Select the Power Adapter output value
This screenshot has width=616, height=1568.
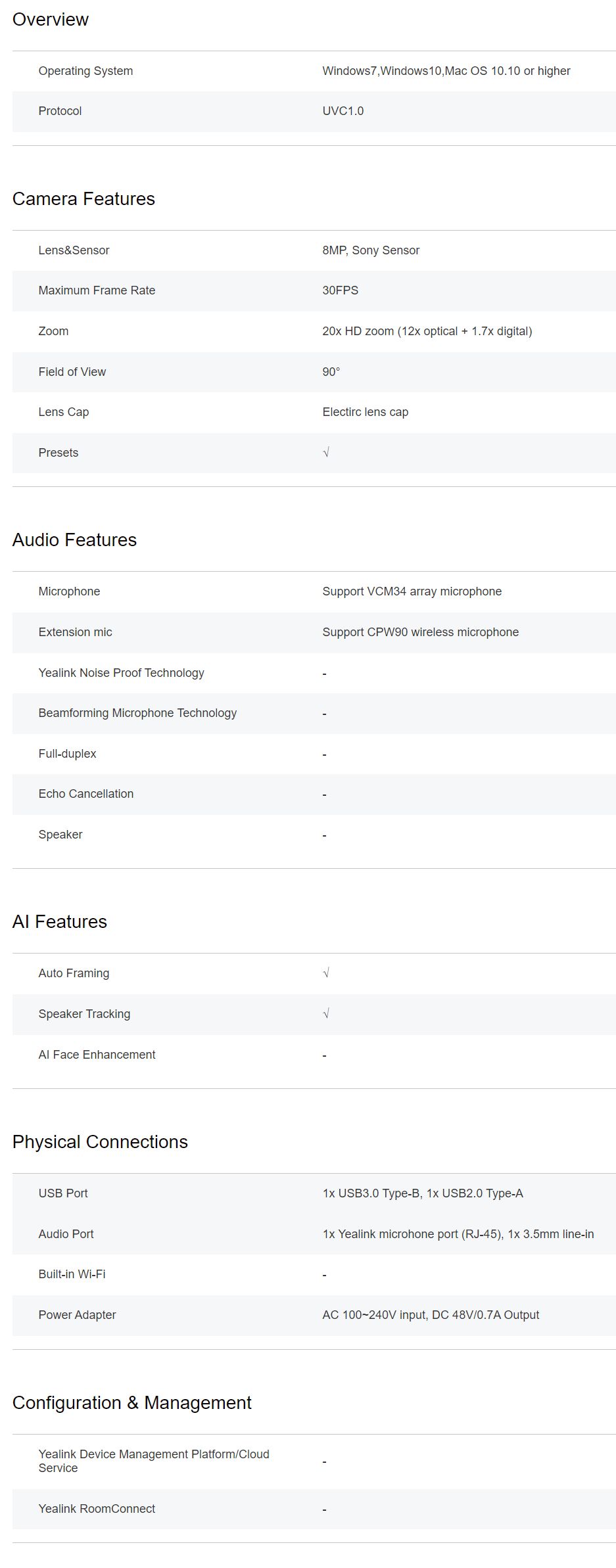coord(430,1315)
